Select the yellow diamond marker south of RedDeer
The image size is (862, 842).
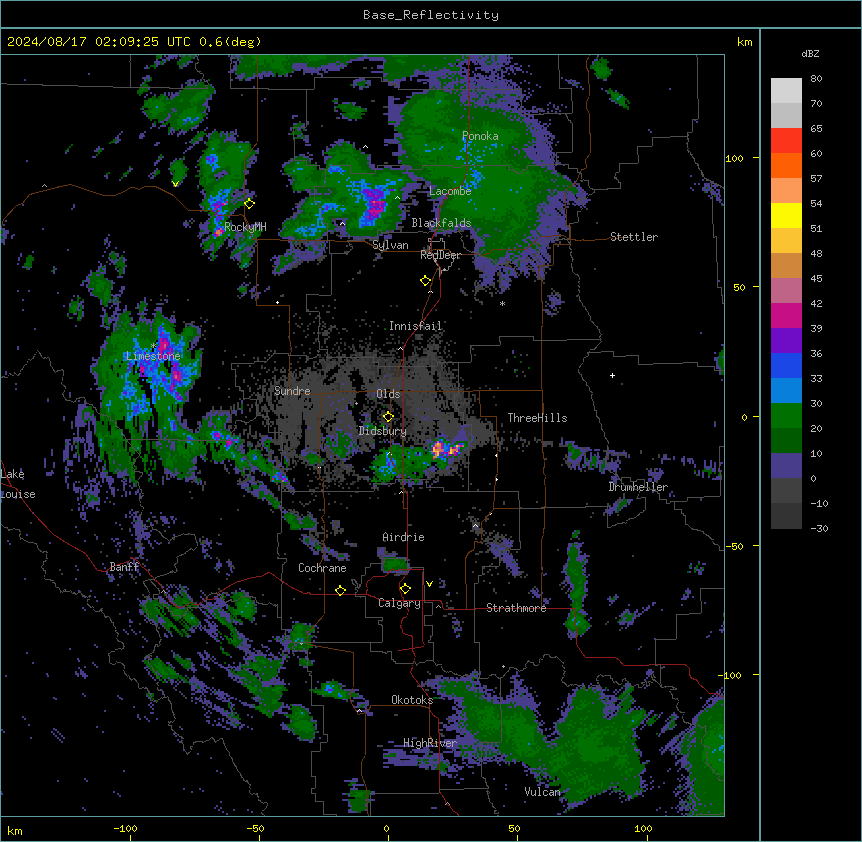pyautogui.click(x=426, y=281)
